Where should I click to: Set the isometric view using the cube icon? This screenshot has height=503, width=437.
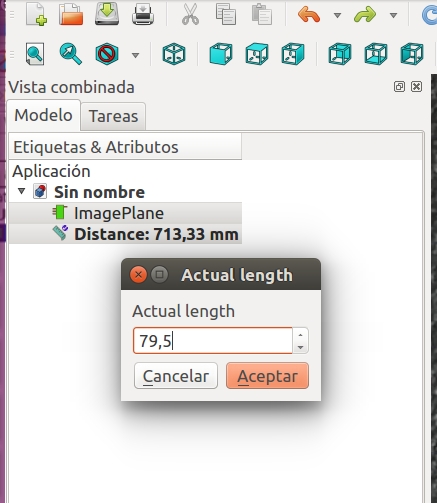click(174, 54)
